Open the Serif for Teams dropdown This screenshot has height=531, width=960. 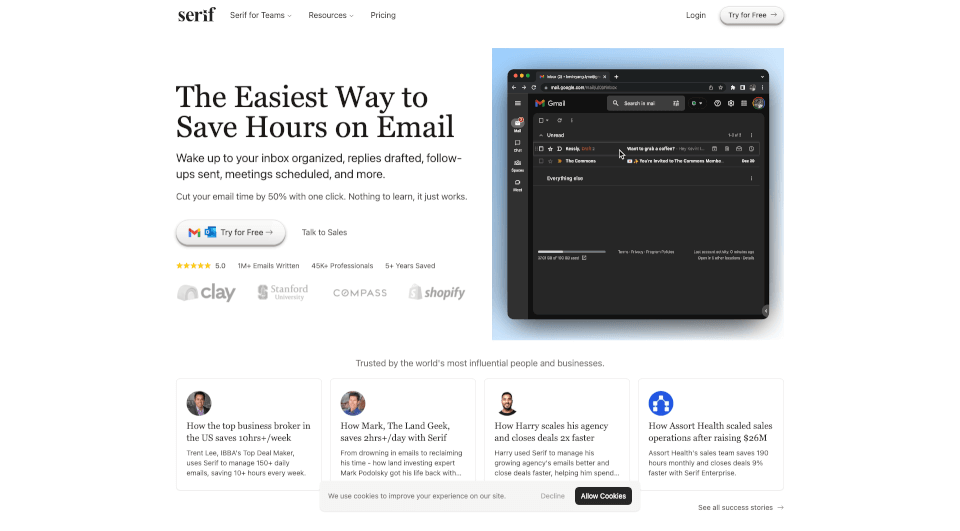click(x=260, y=15)
